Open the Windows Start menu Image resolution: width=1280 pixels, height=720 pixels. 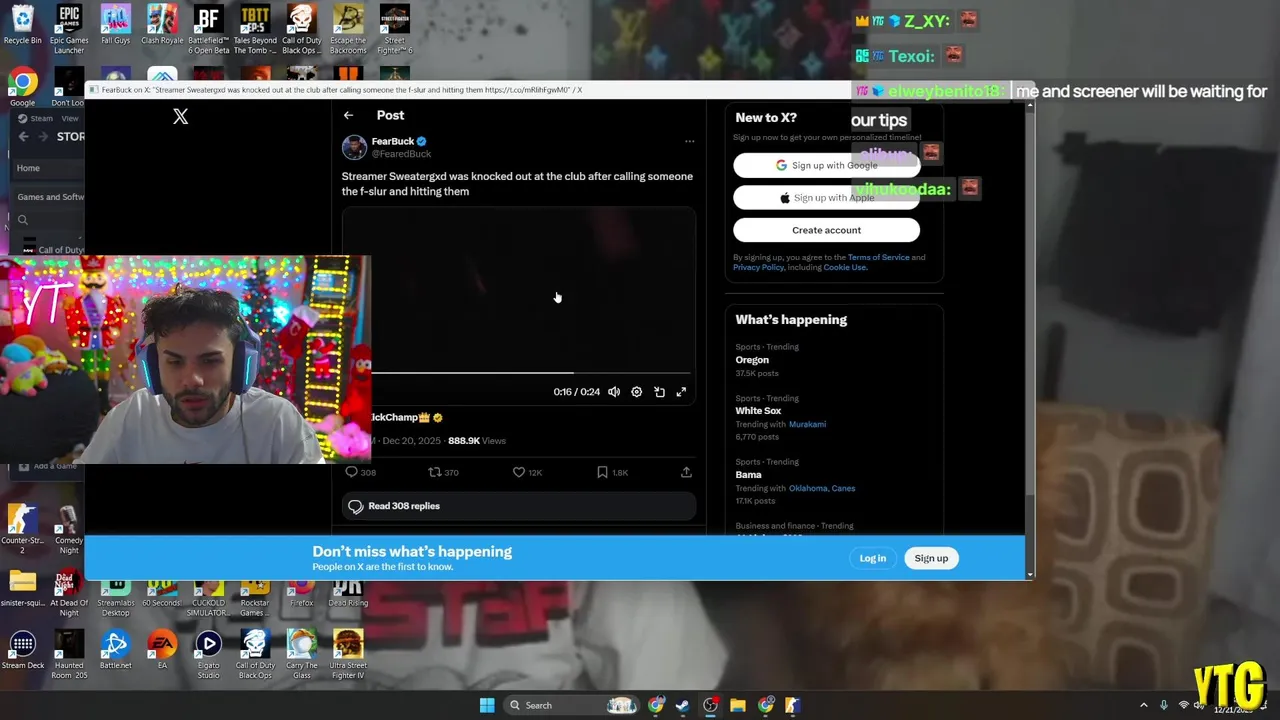[487, 705]
